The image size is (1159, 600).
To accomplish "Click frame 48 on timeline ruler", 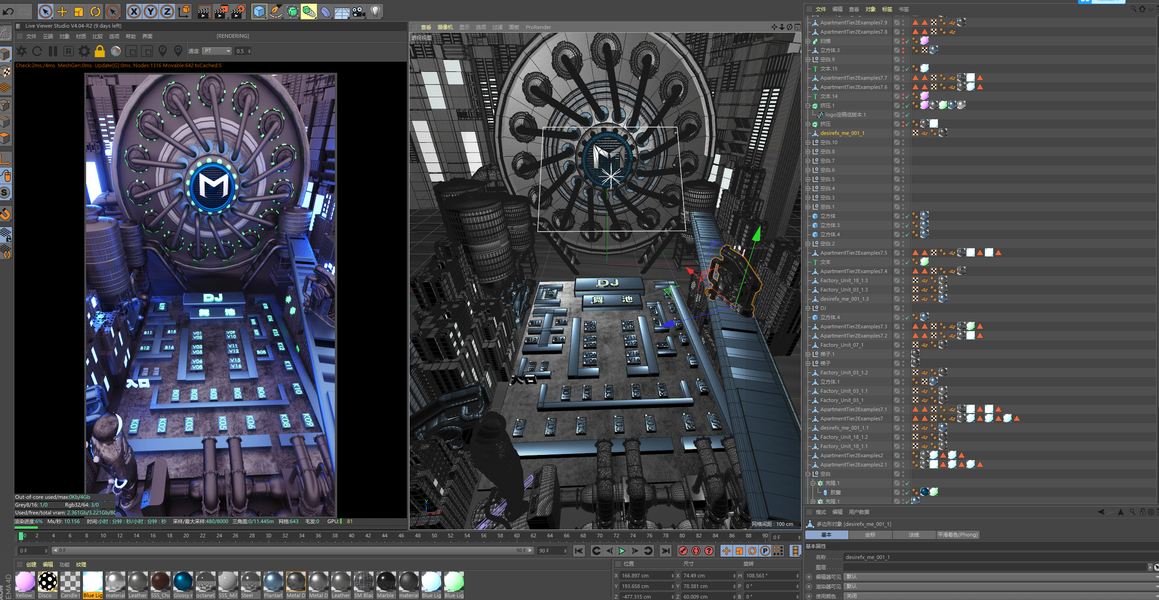I will (418, 536).
